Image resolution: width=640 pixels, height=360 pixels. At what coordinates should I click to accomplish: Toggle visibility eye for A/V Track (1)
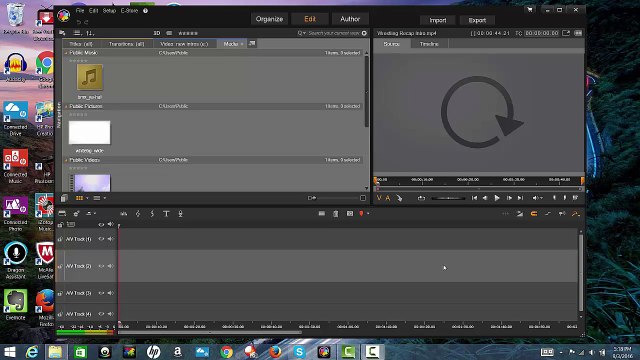101,239
